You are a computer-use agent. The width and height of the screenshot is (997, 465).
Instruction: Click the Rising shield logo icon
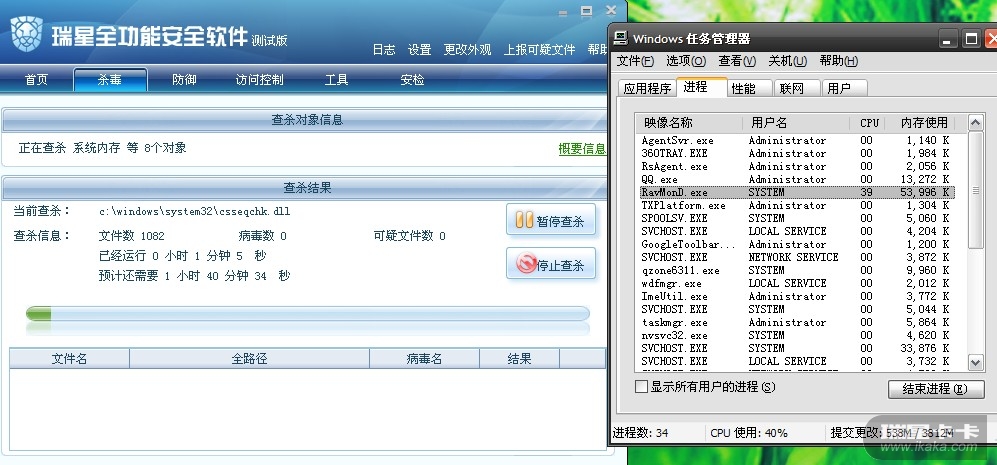(x=27, y=34)
